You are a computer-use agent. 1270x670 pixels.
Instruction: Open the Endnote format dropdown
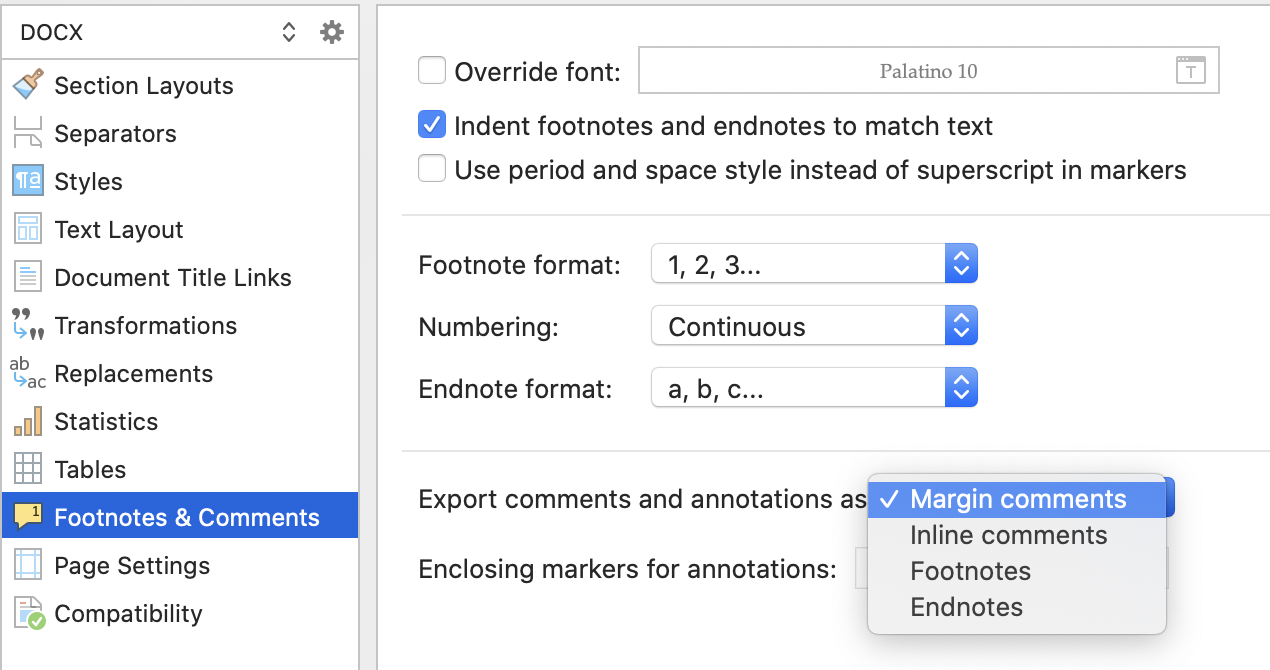[814, 389]
